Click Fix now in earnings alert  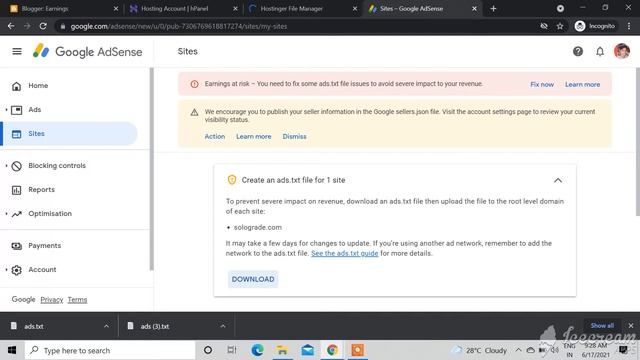pyautogui.click(x=542, y=84)
